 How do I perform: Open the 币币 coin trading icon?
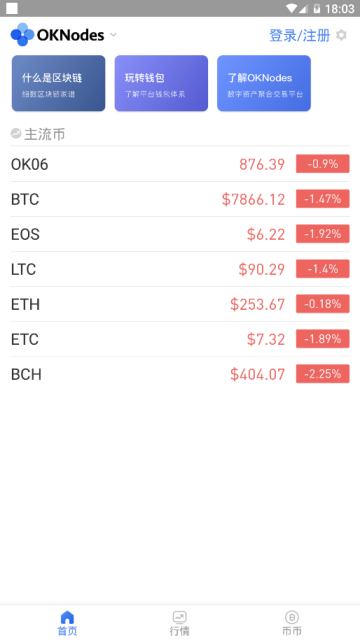pyautogui.click(x=292, y=617)
